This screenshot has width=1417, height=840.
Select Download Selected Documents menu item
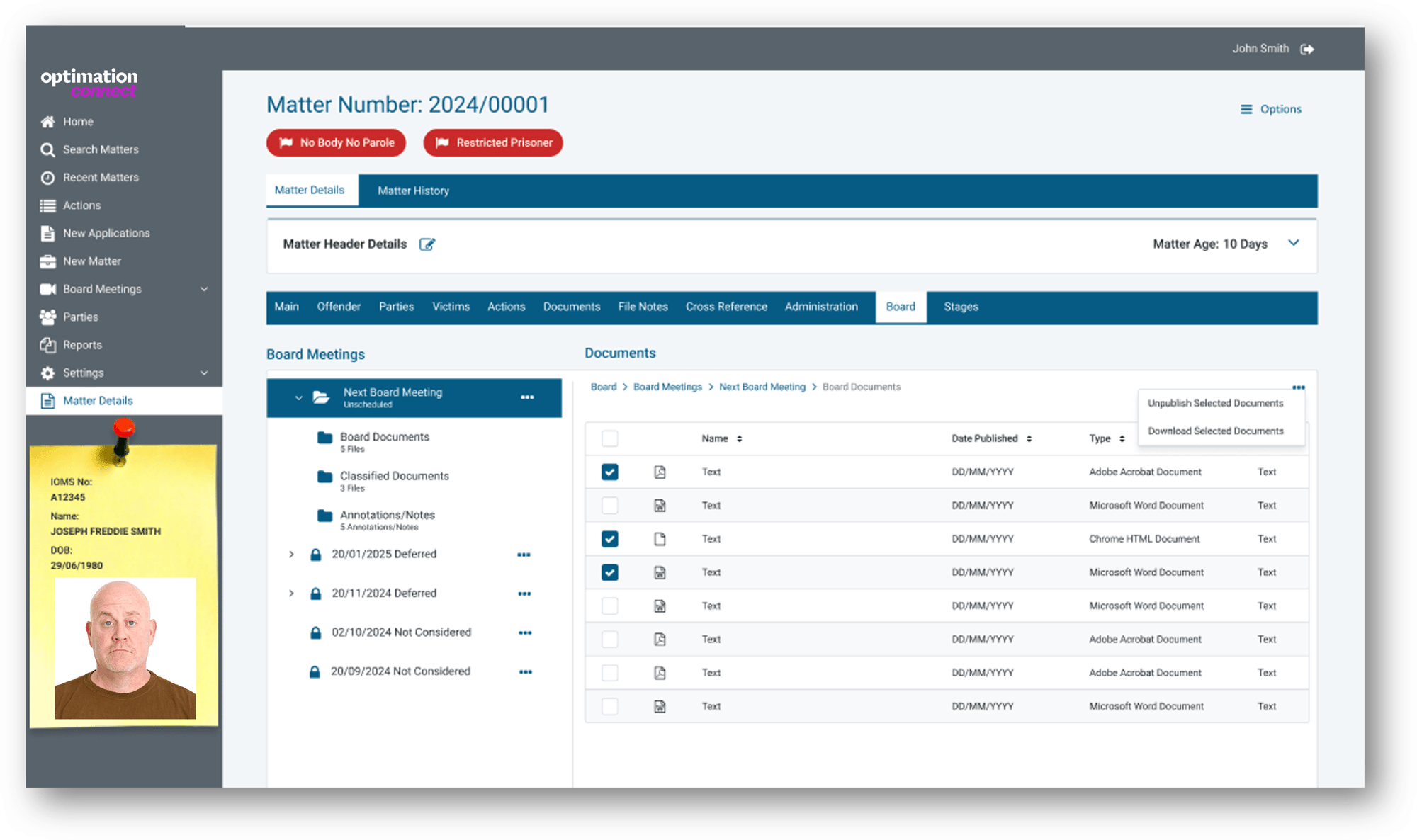pyautogui.click(x=1215, y=431)
